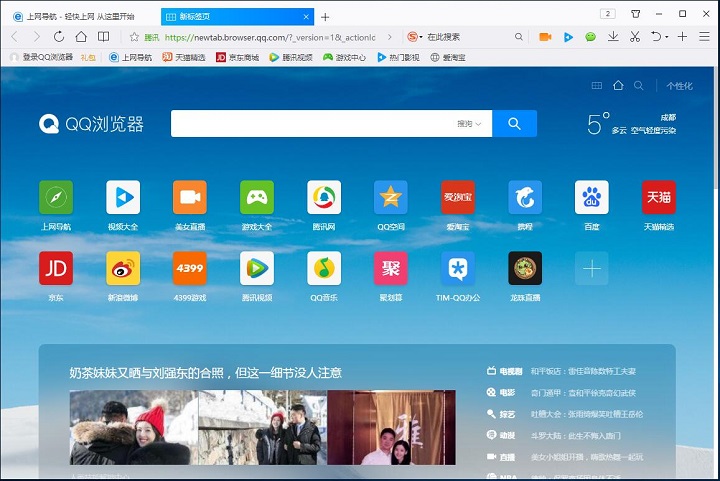Click the forward navigation arrow
This screenshot has width=720, height=481.
[37, 37]
